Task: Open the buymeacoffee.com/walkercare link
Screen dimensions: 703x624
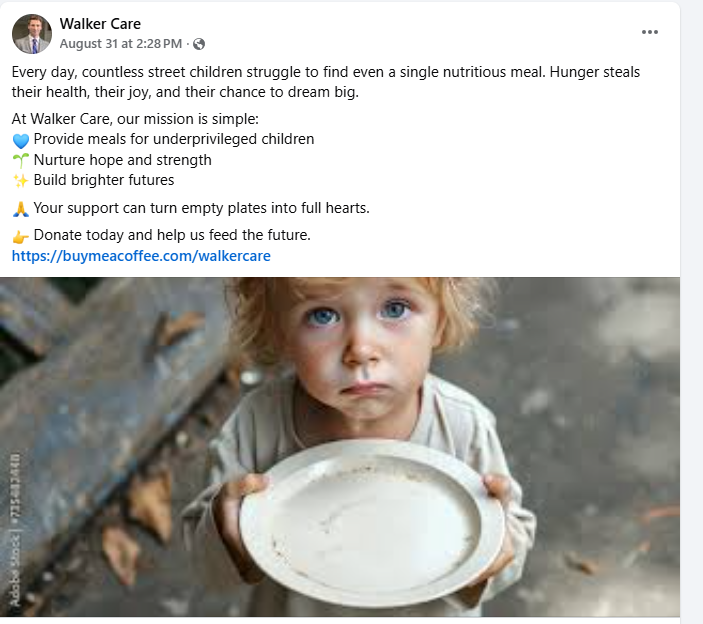Action: pyautogui.click(x=141, y=256)
